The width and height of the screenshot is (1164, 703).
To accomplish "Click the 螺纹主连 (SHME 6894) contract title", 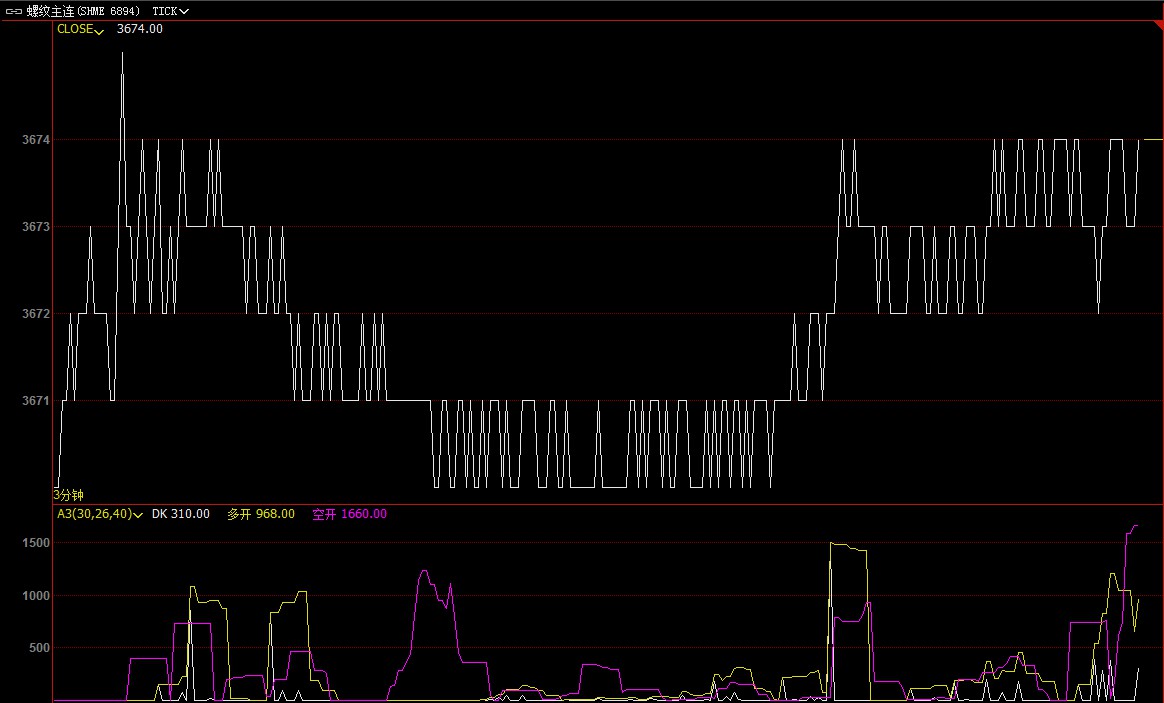I will tap(90, 11).
